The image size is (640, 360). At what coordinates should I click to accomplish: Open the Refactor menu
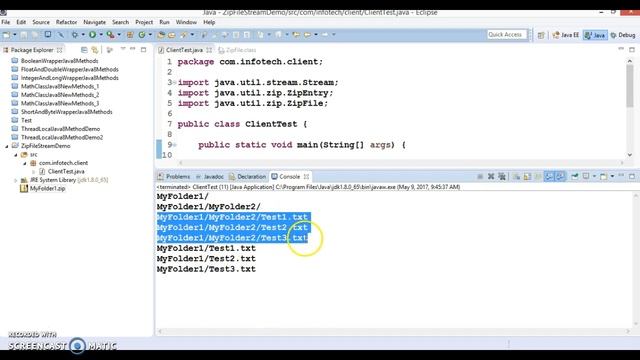coord(67,22)
